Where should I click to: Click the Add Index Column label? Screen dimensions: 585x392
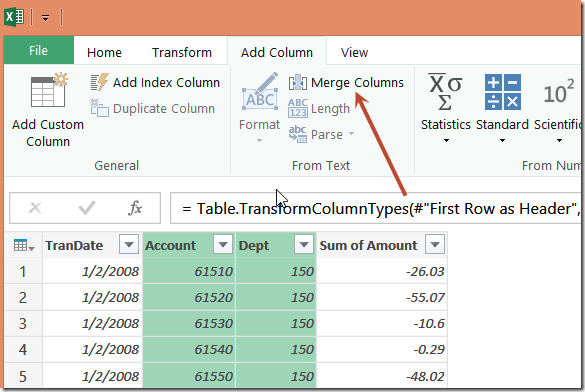pos(166,82)
